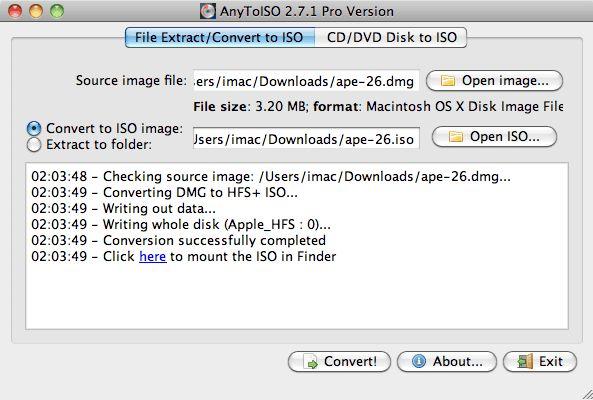Click the conversion log text area

pyautogui.click(x=297, y=246)
